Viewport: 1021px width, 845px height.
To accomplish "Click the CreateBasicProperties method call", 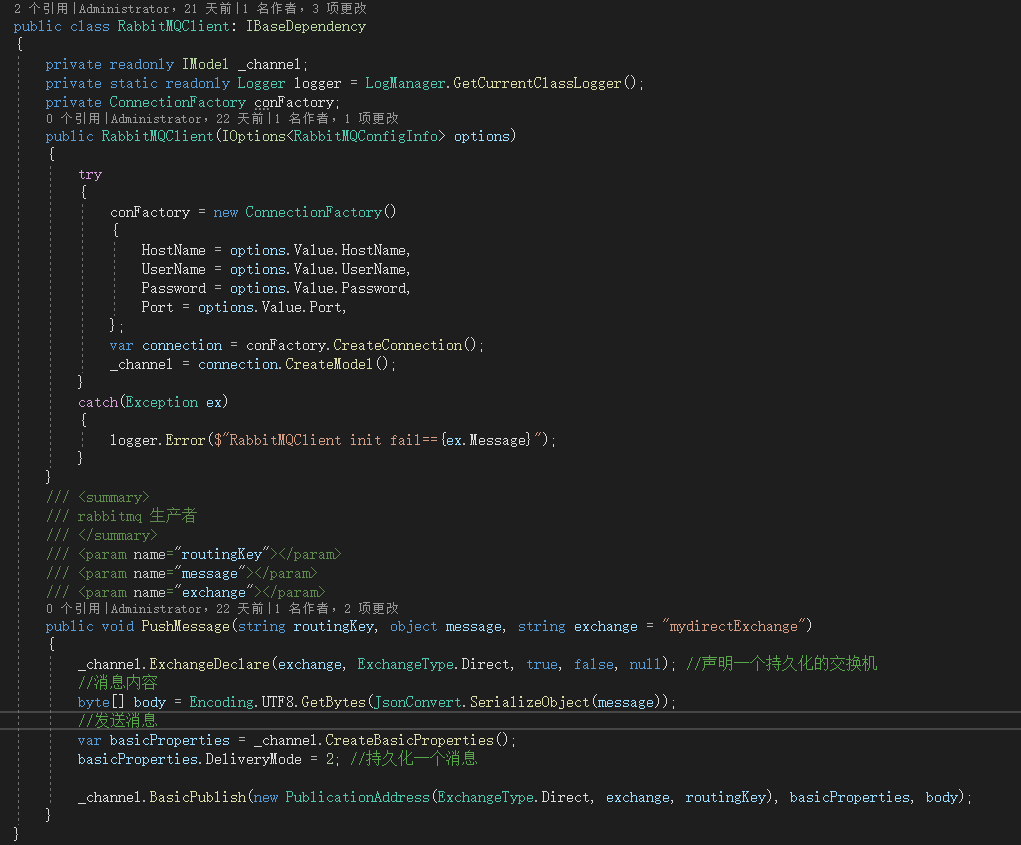I will (409, 740).
